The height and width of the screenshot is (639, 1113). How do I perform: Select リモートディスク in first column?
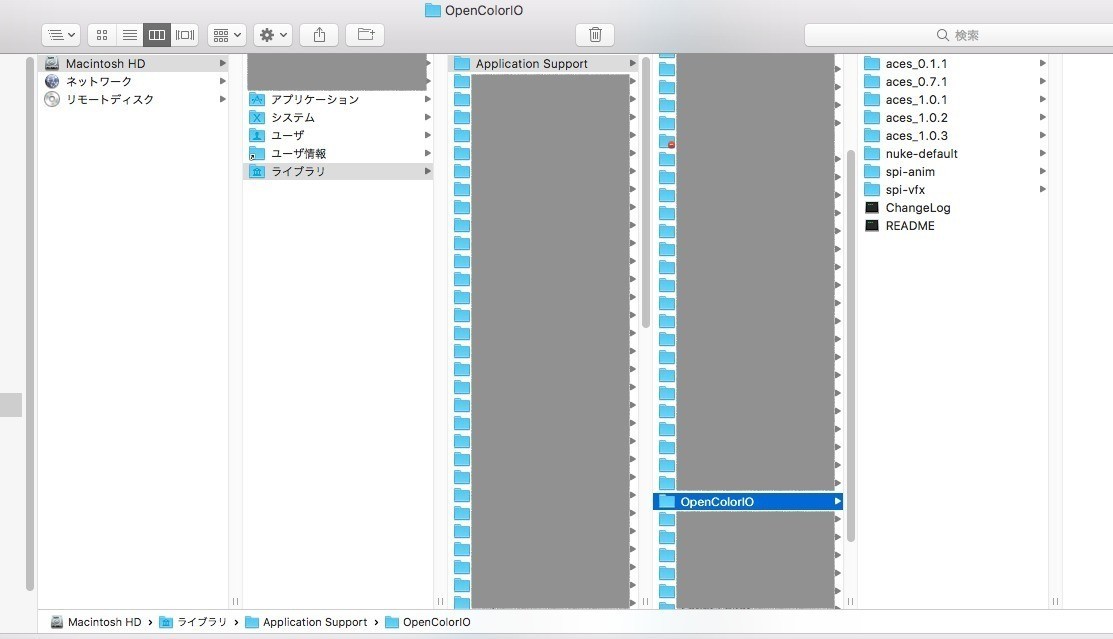[x=135, y=99]
